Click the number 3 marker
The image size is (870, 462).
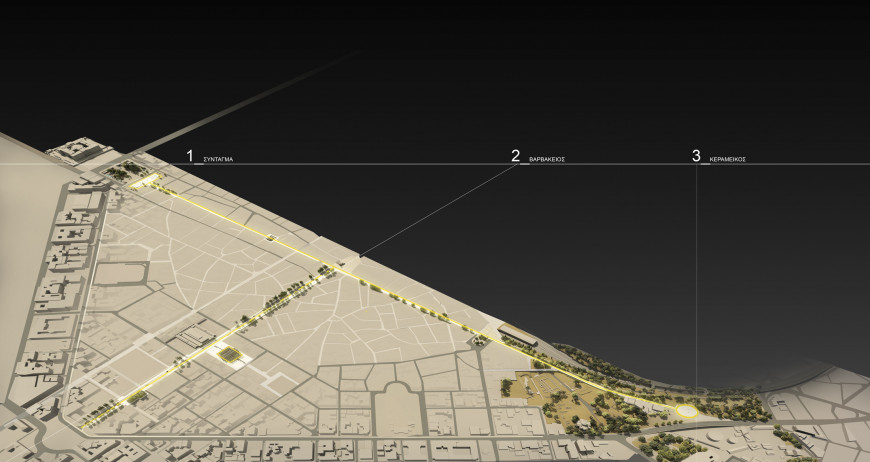696,156
